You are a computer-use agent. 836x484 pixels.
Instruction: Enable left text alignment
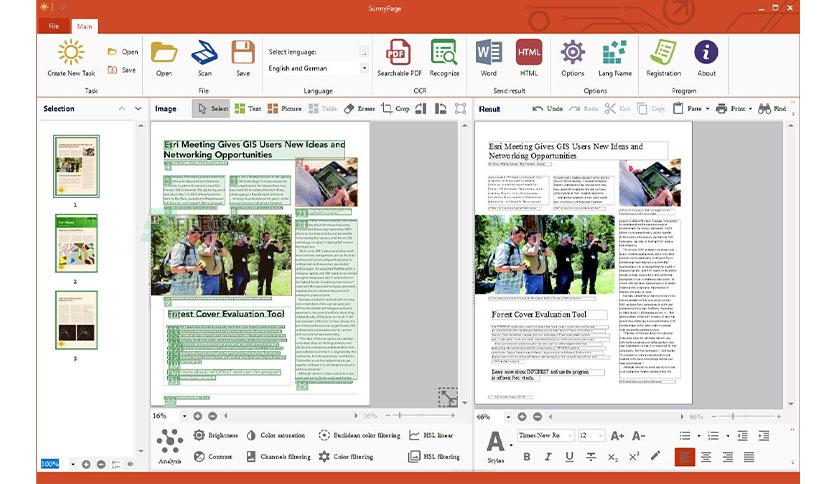tap(685, 457)
